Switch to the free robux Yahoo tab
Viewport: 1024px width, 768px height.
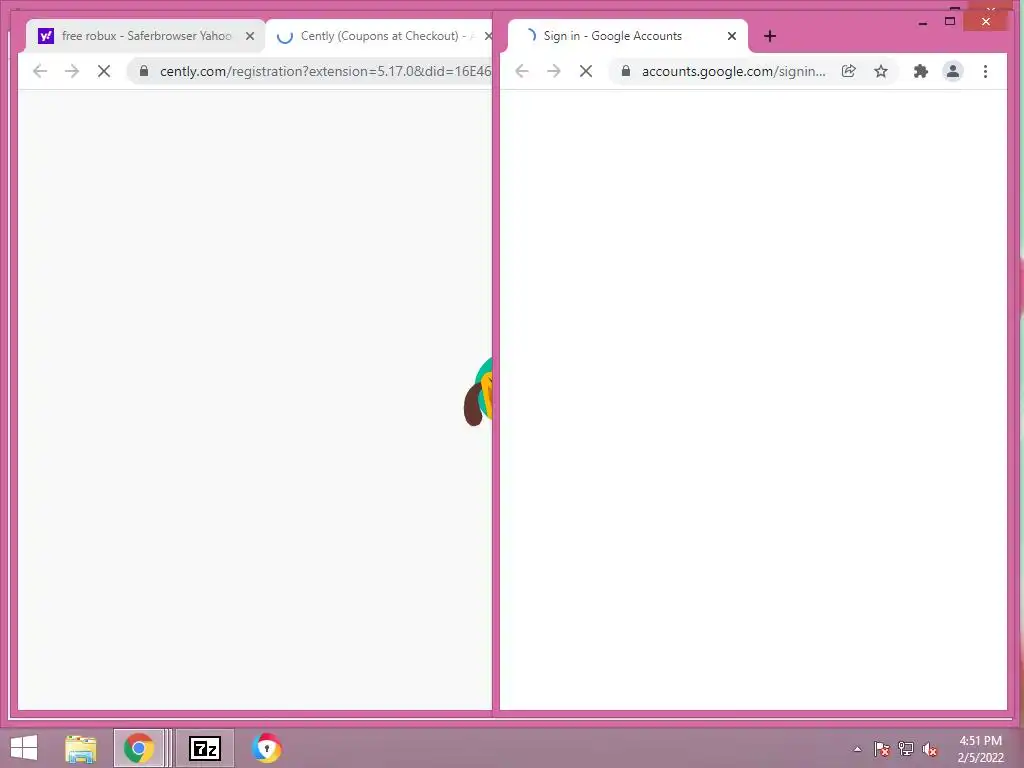145,36
